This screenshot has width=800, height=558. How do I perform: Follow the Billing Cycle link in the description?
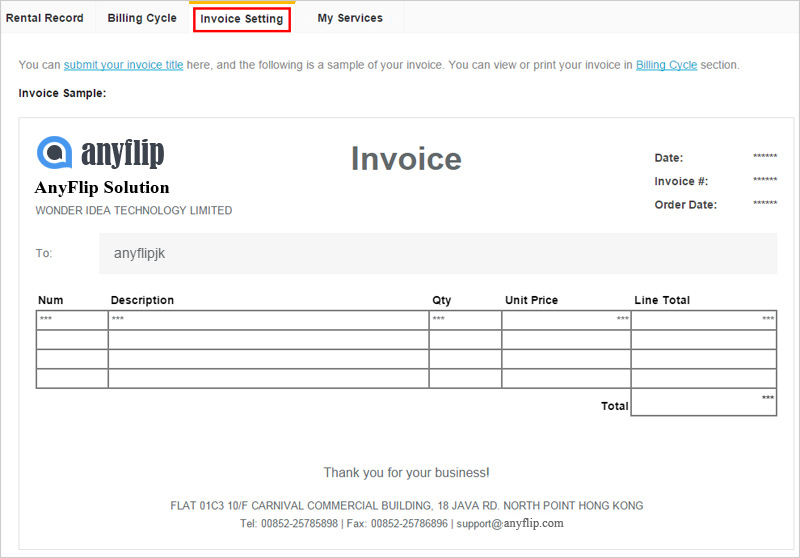[666, 65]
